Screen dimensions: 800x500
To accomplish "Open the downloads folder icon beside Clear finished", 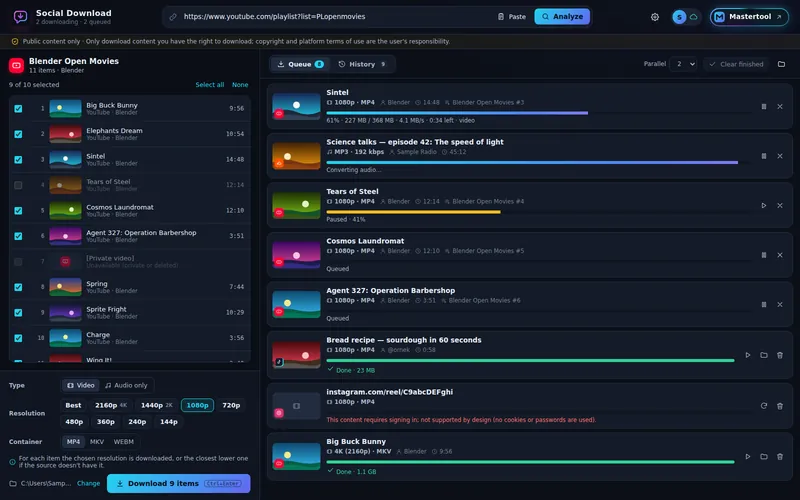I will (x=781, y=64).
